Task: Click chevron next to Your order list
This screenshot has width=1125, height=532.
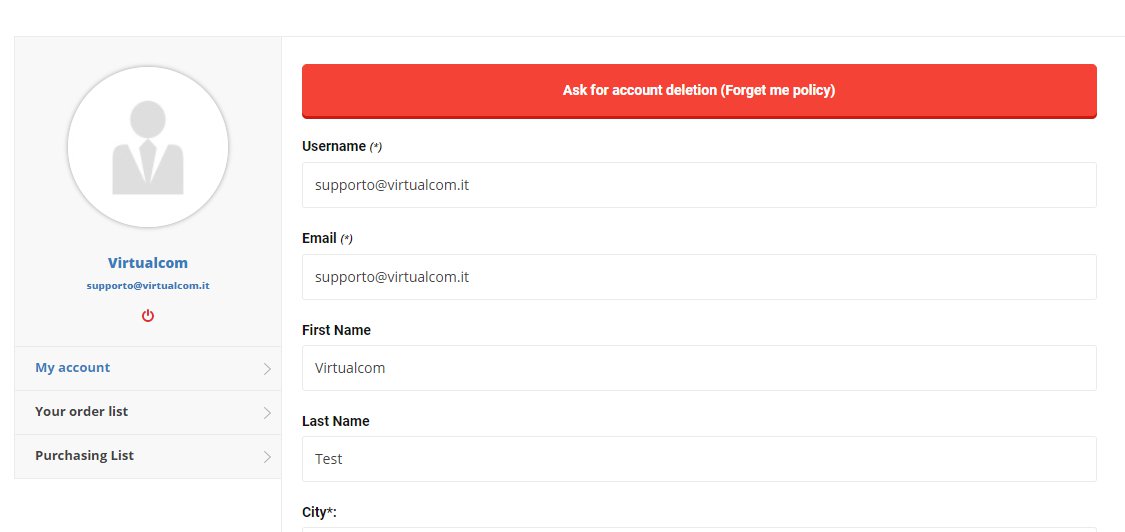Action: coord(267,413)
